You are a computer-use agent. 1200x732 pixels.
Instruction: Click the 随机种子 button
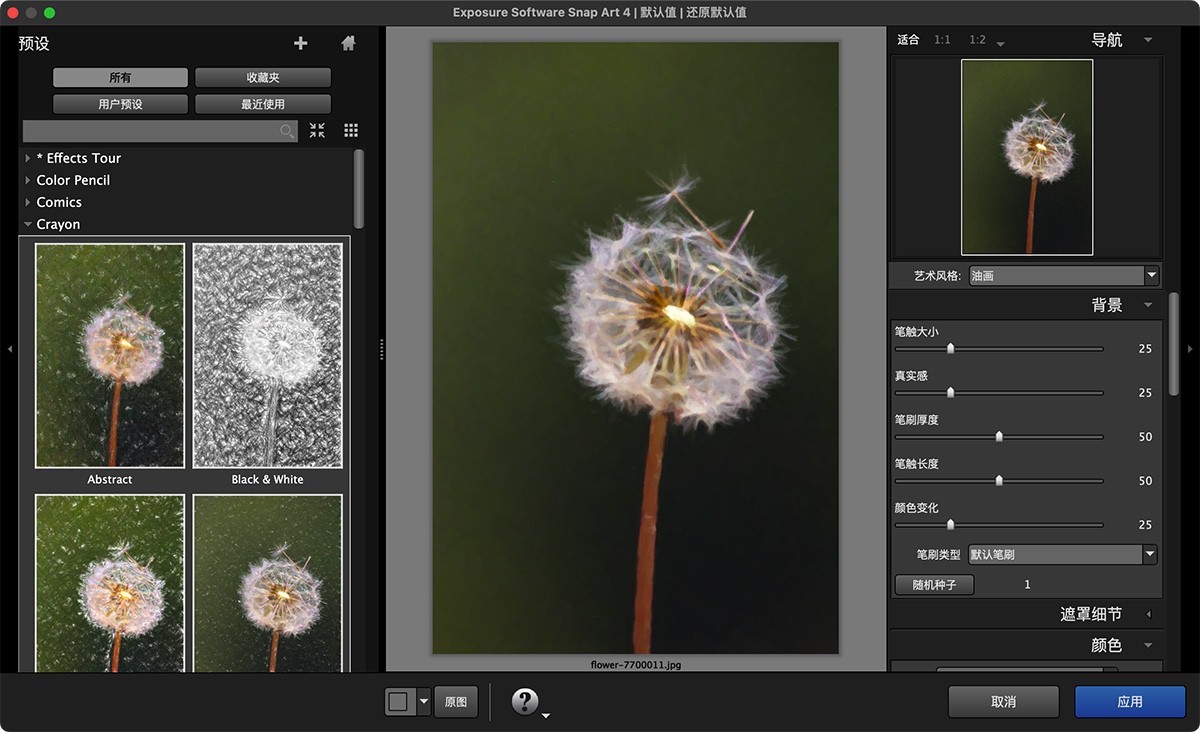934,585
